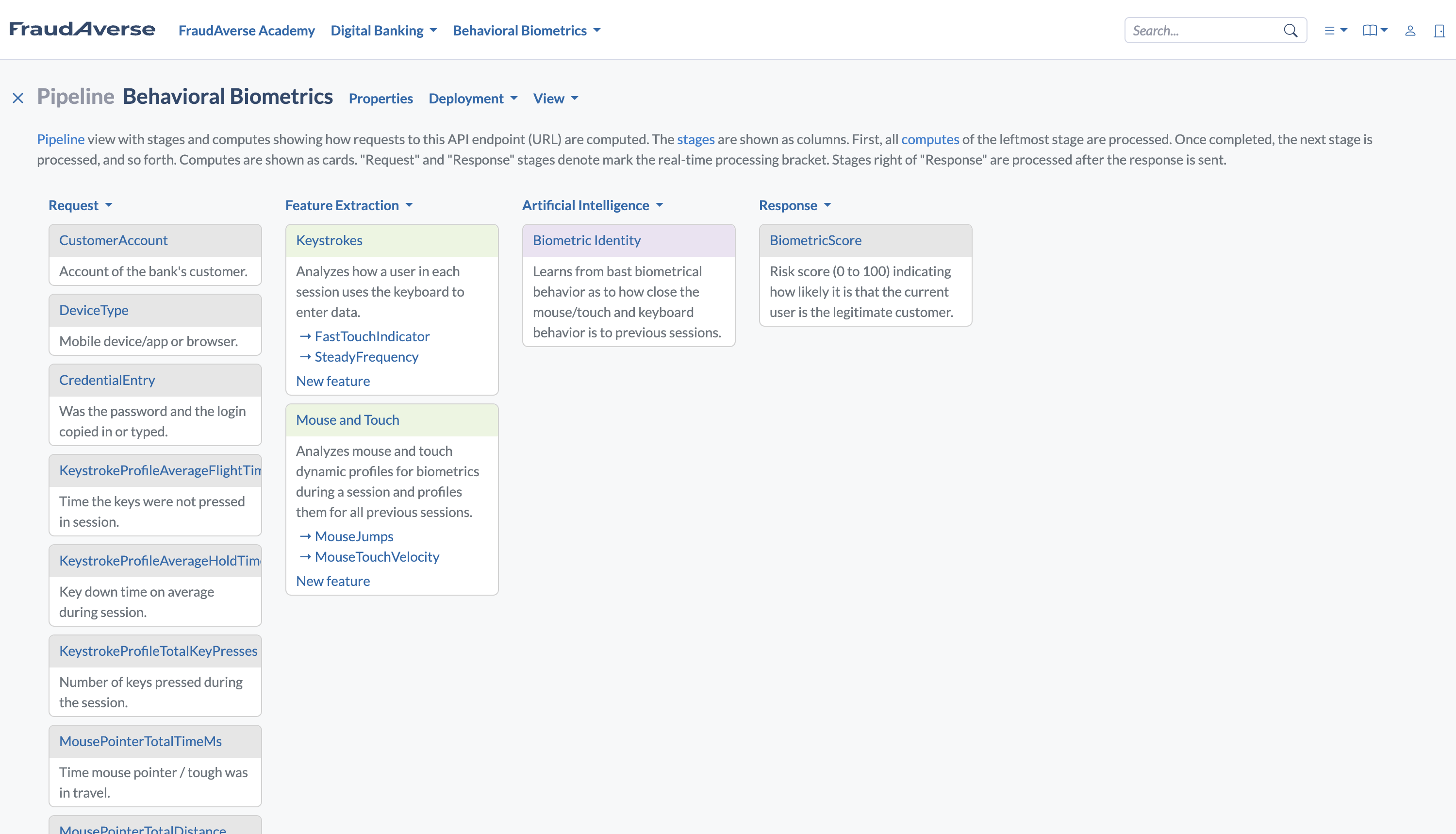This screenshot has height=834, width=1456.
Task: Open KeystrokeProfileTotalKeyPresses compute
Action: pos(159,651)
